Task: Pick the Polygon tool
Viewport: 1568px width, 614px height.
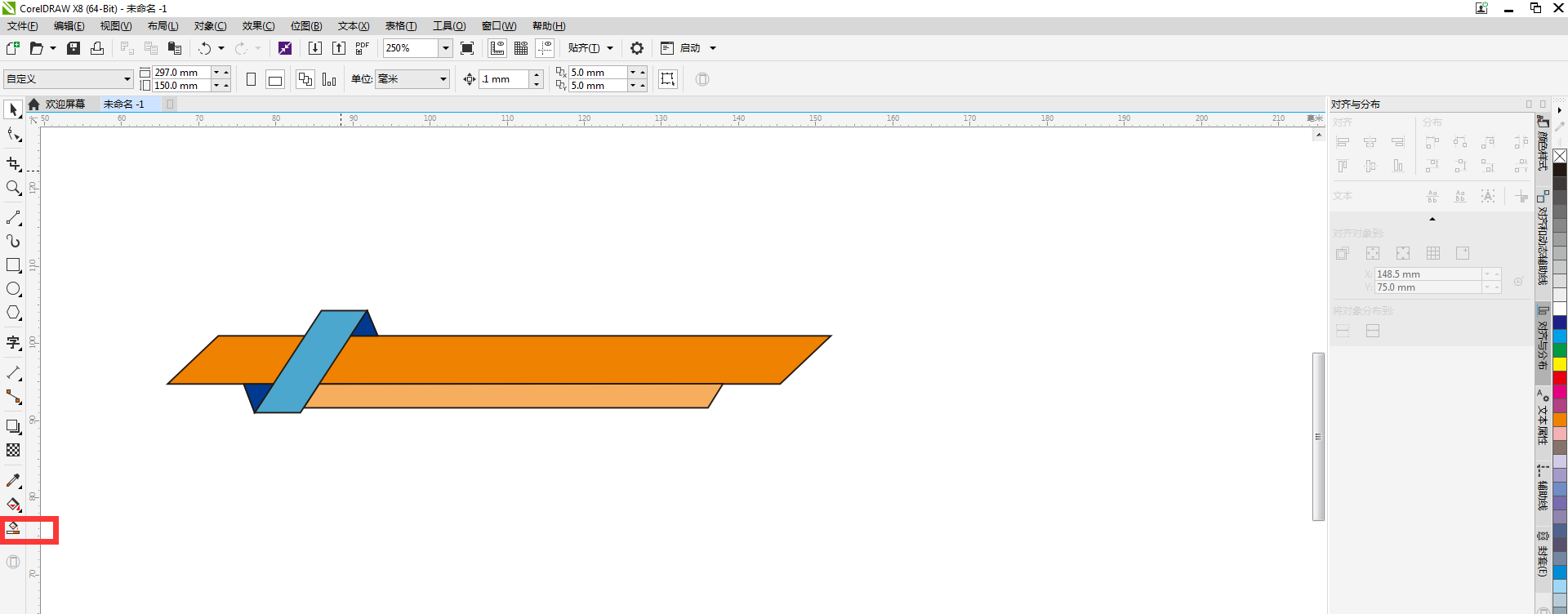Action: pyautogui.click(x=13, y=313)
